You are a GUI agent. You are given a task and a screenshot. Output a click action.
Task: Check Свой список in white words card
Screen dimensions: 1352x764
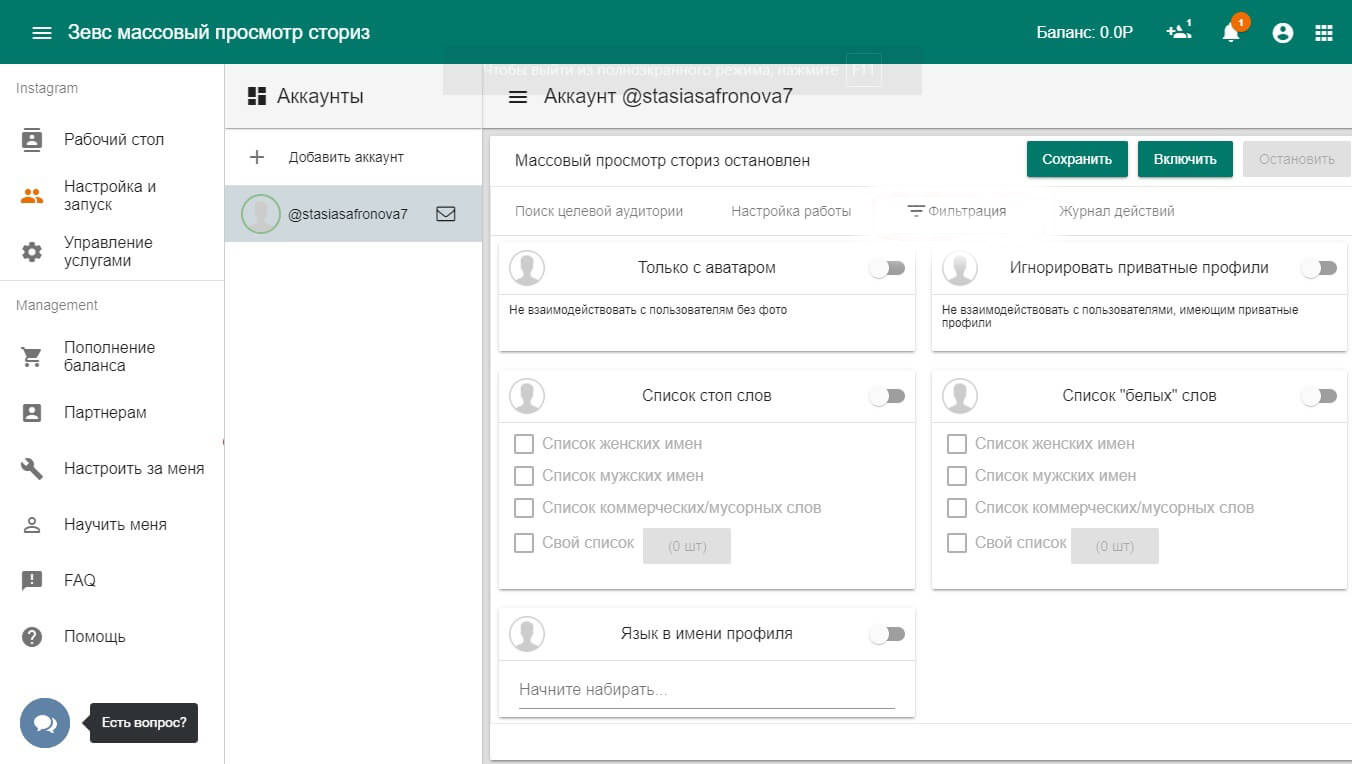pos(957,543)
